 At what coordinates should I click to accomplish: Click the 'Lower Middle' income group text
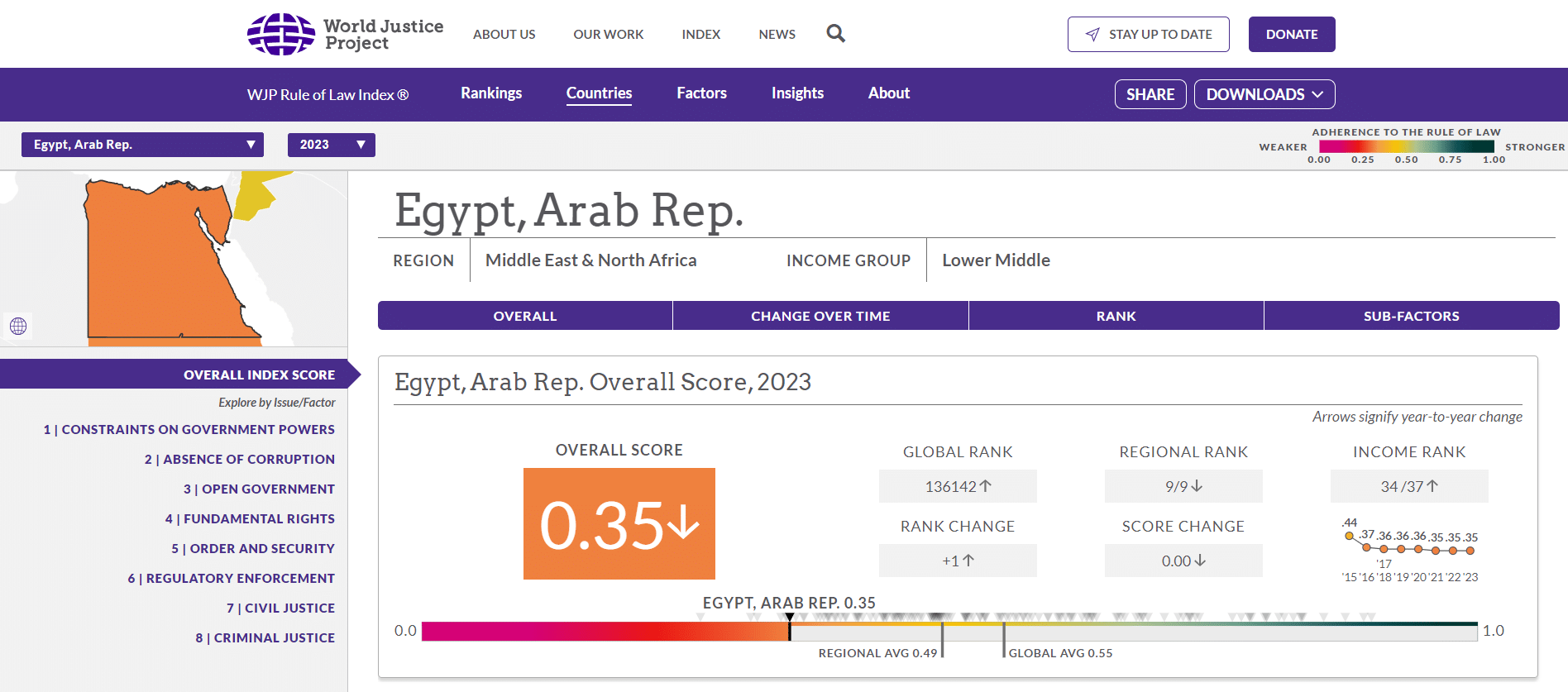(x=996, y=260)
